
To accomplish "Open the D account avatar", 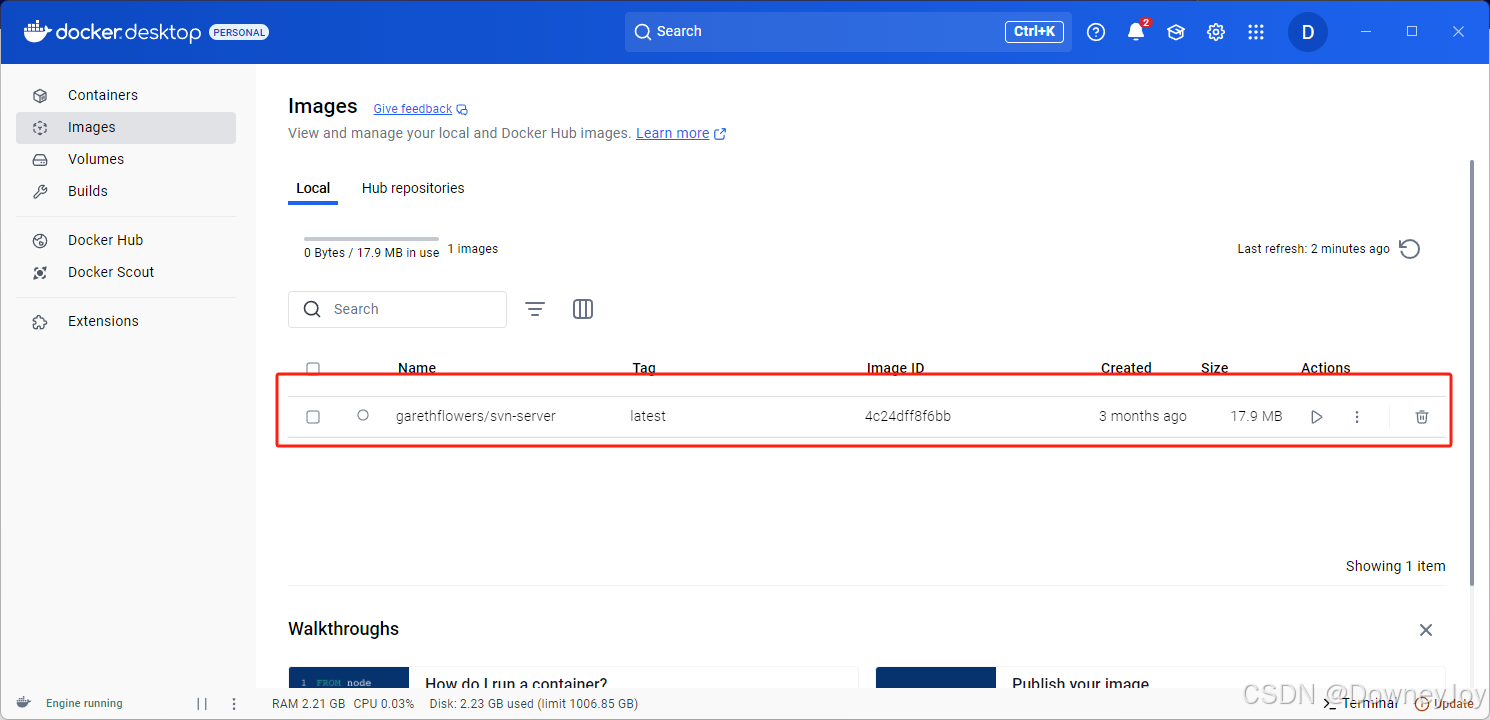I will (1308, 32).
